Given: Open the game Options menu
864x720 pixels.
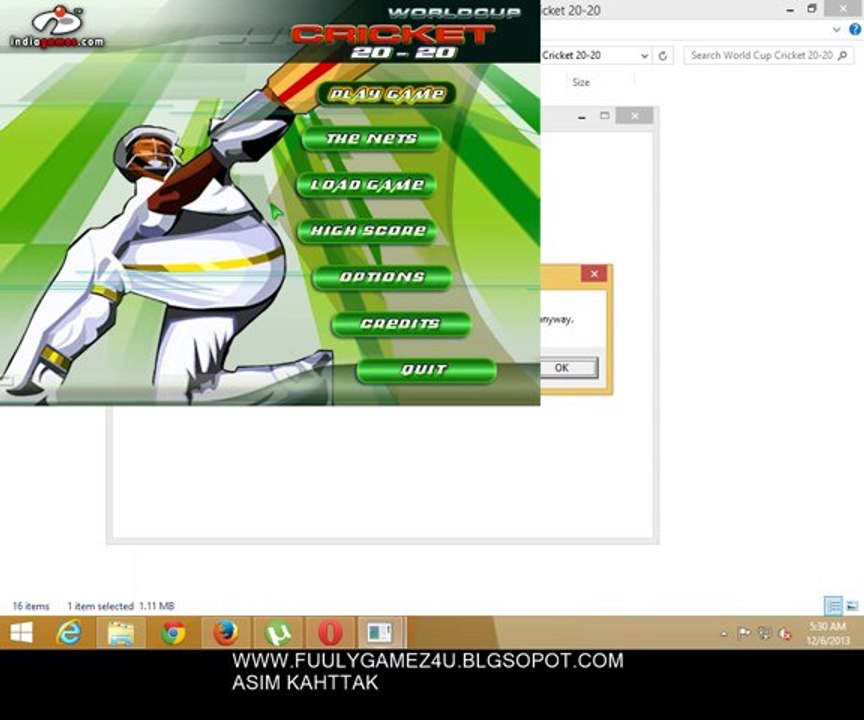Looking at the screenshot, I should (x=382, y=277).
